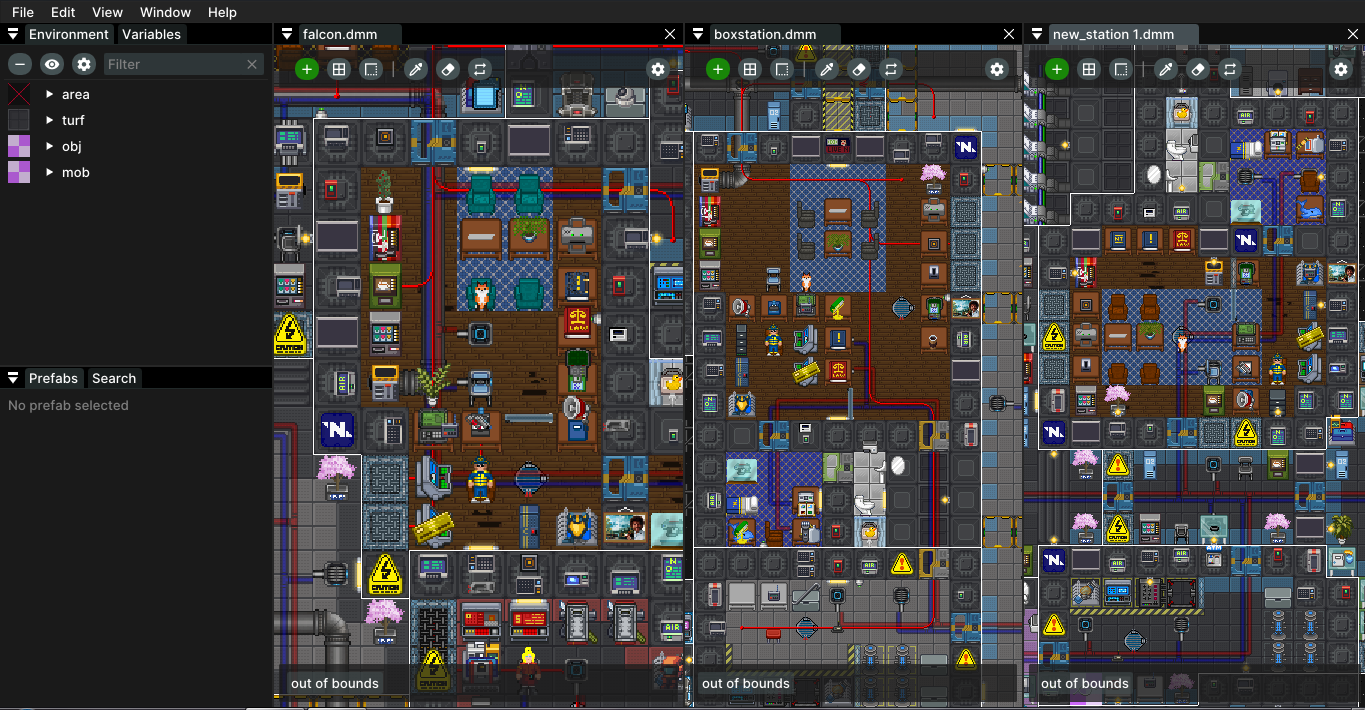The width and height of the screenshot is (1365, 710).
Task: Pick the eyedropper tool in boxstation.dmm
Action: pos(827,69)
